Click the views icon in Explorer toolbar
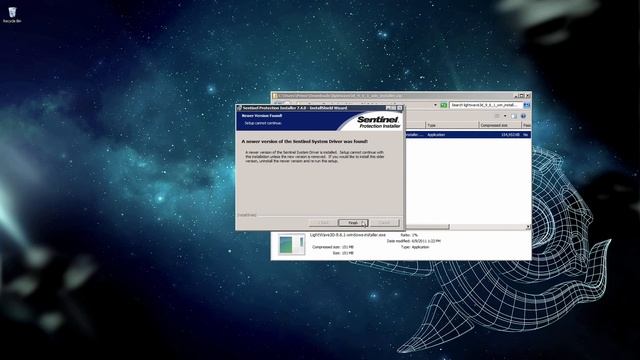640x360 pixels. pos(497,116)
